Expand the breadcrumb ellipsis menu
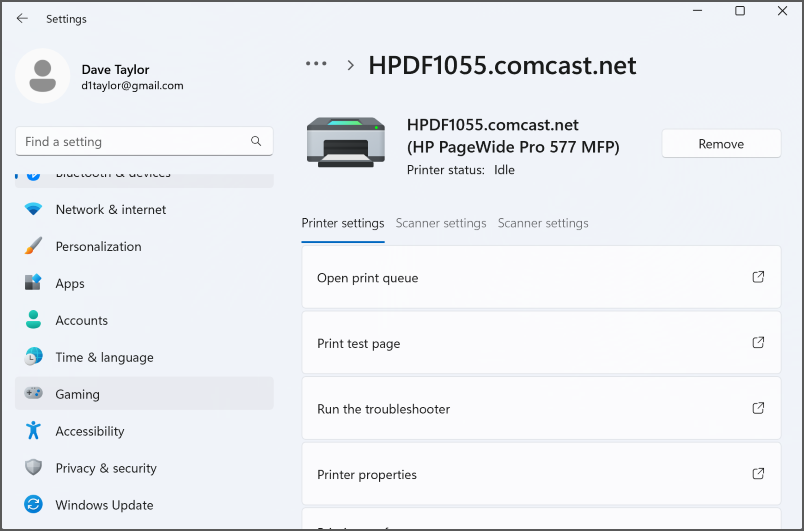 (x=316, y=64)
